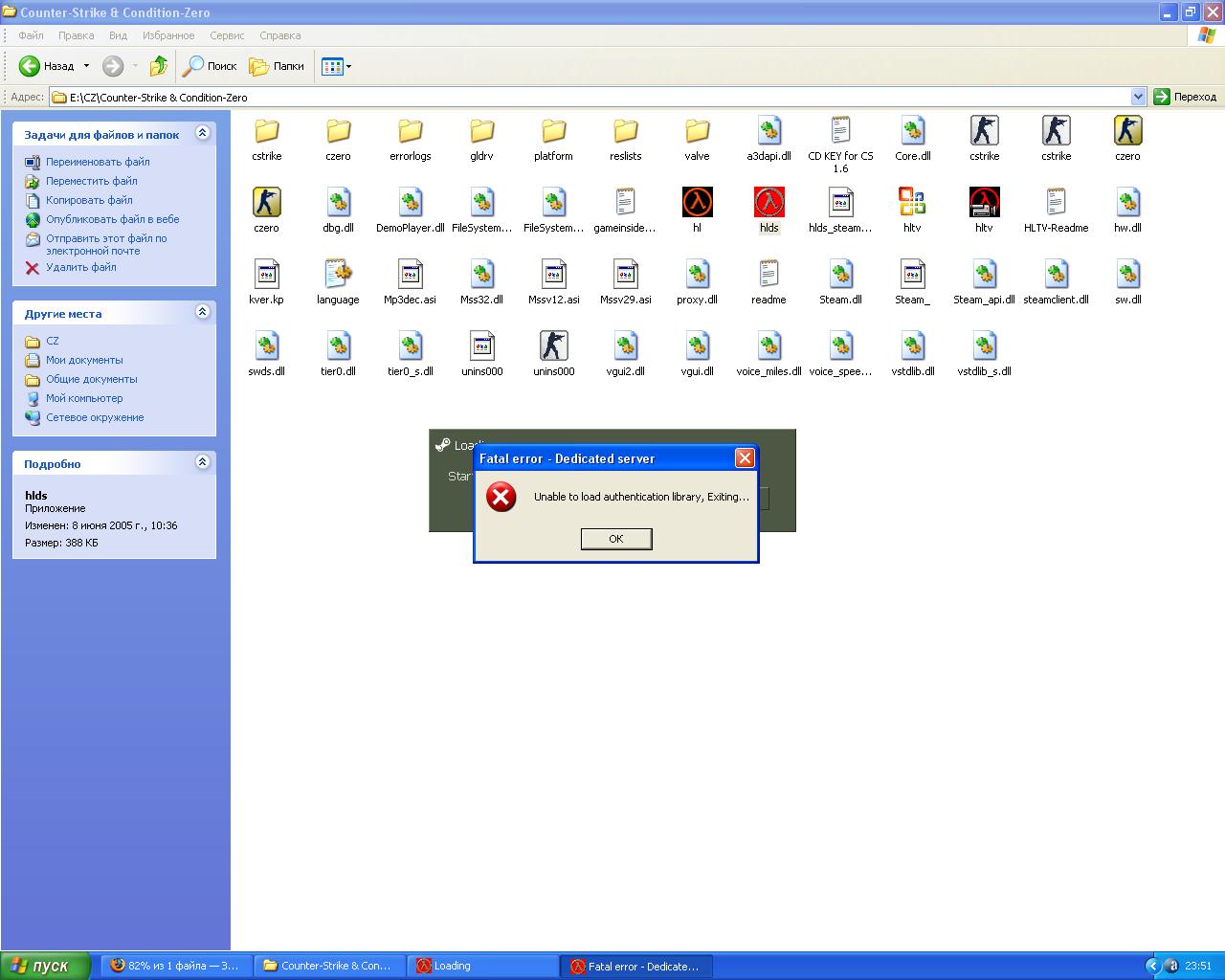Open the Файл menu
This screenshot has height=980, width=1225.
pyautogui.click(x=31, y=35)
